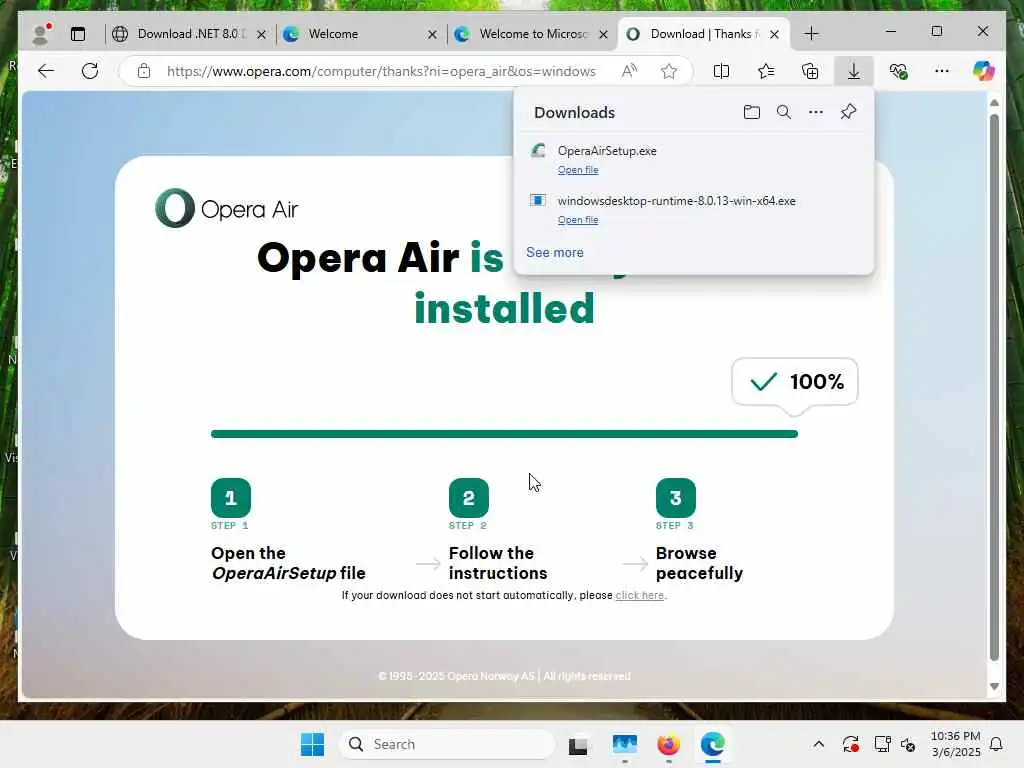Show hidden system tray icons
Screen dimensions: 1024x768
[x=818, y=744]
